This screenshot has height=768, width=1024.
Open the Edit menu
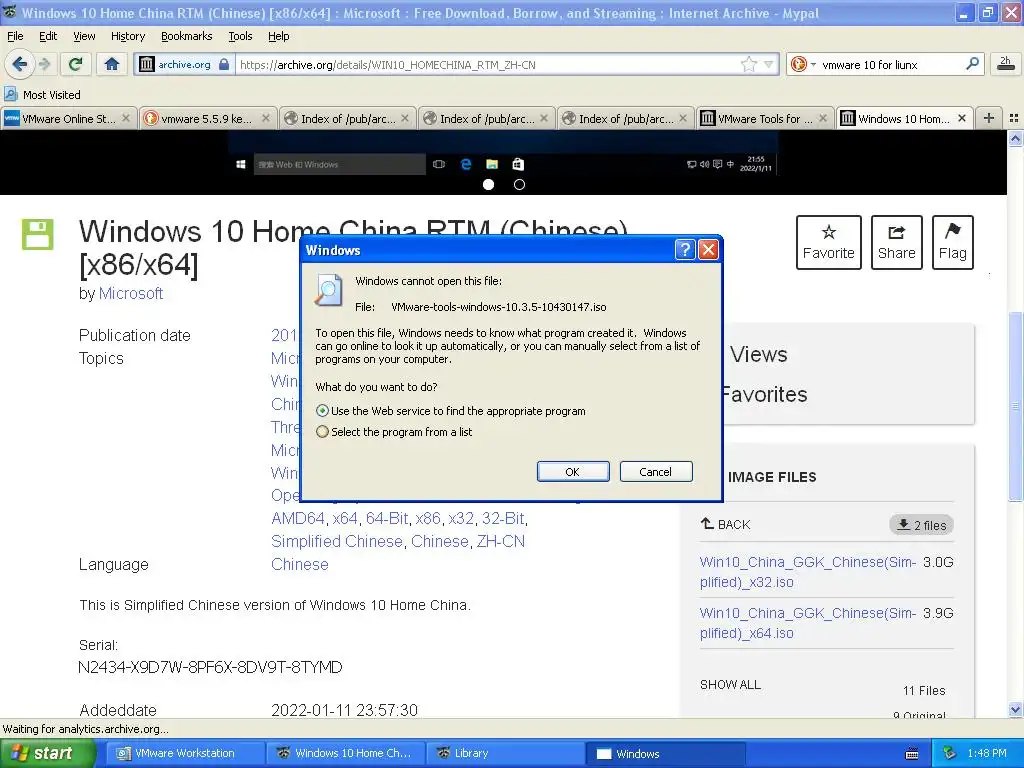48,36
